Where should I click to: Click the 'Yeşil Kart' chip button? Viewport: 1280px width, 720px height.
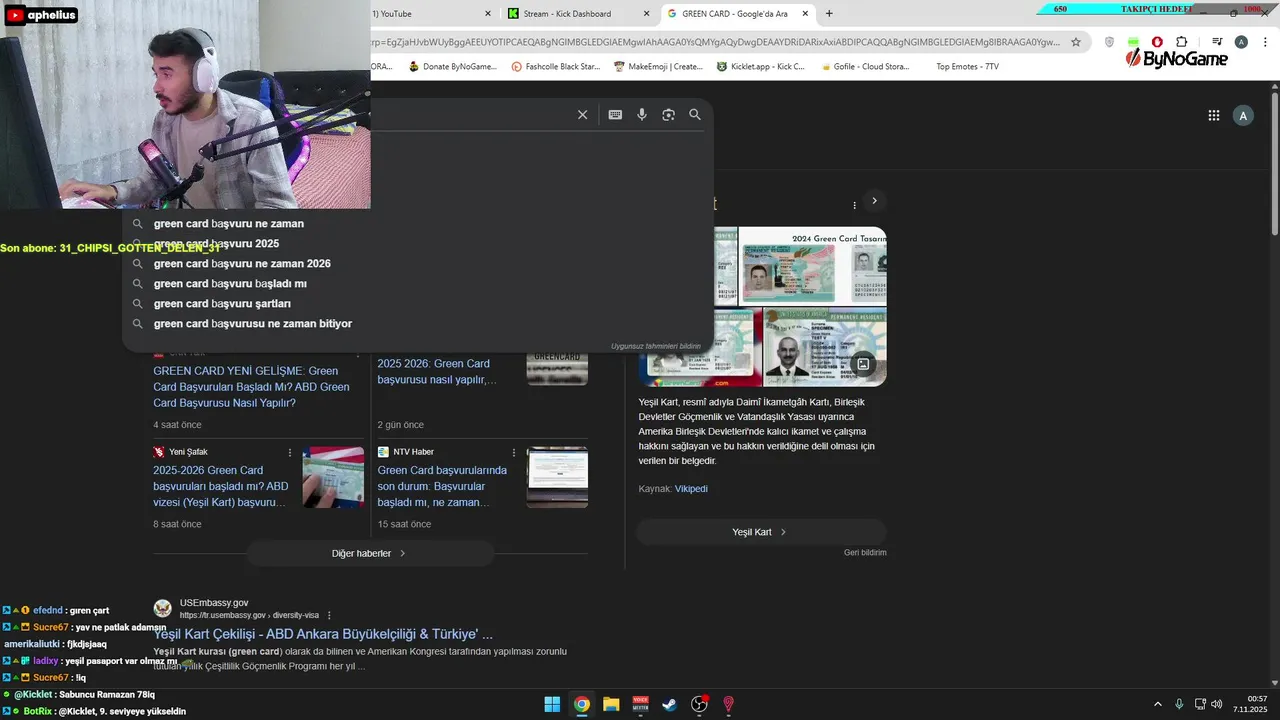(x=761, y=532)
